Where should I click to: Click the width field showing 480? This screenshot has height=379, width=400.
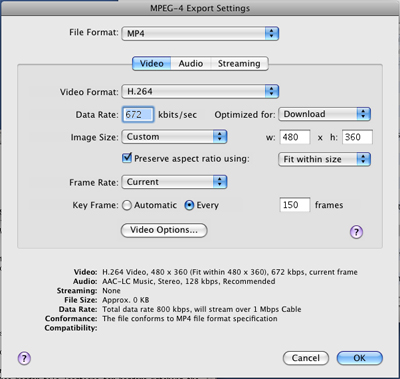(295, 137)
